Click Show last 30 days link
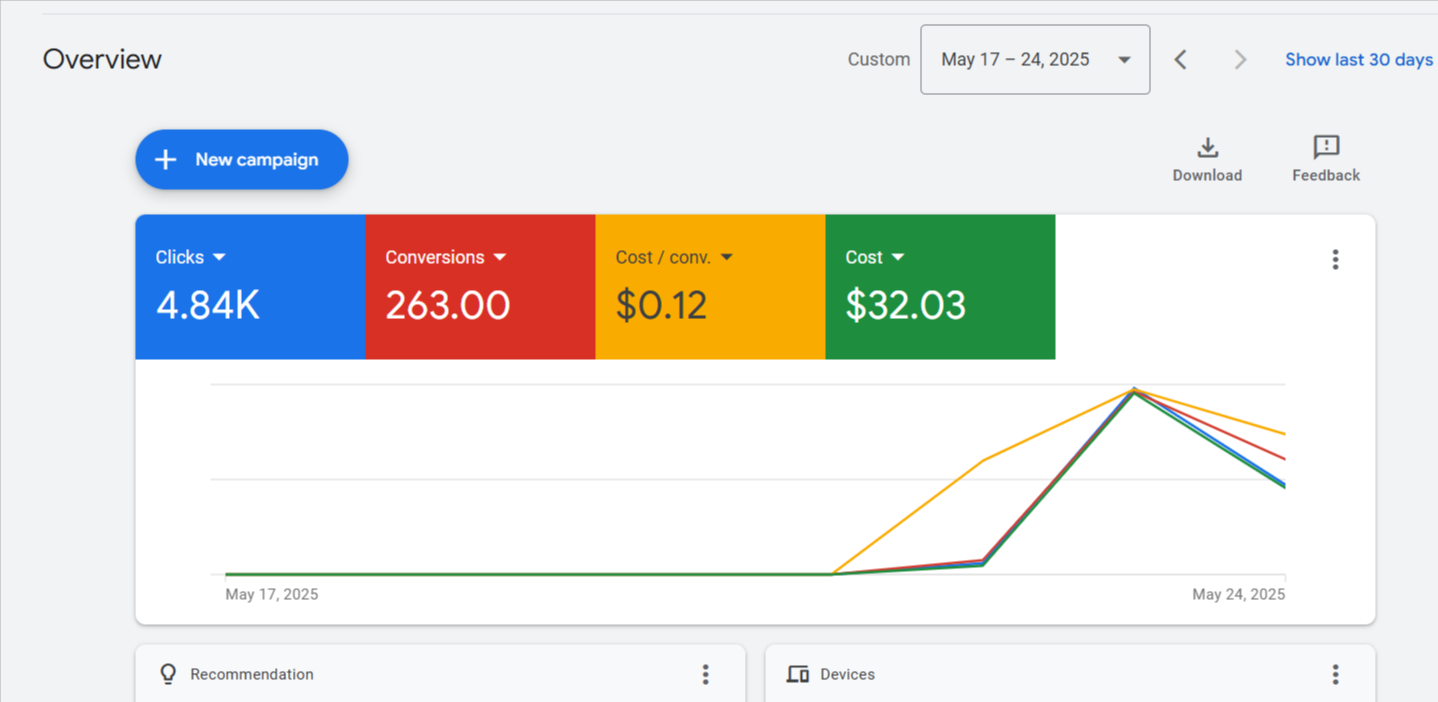 click(x=1358, y=60)
